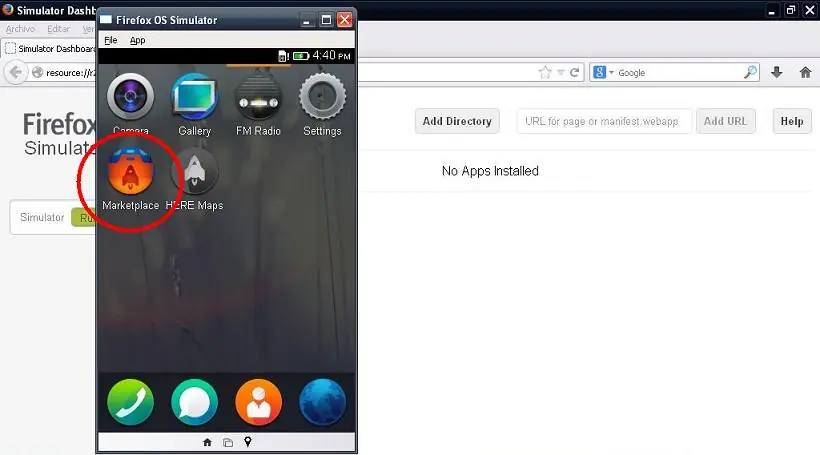Close the Firefox OS Simulator window

345,20
